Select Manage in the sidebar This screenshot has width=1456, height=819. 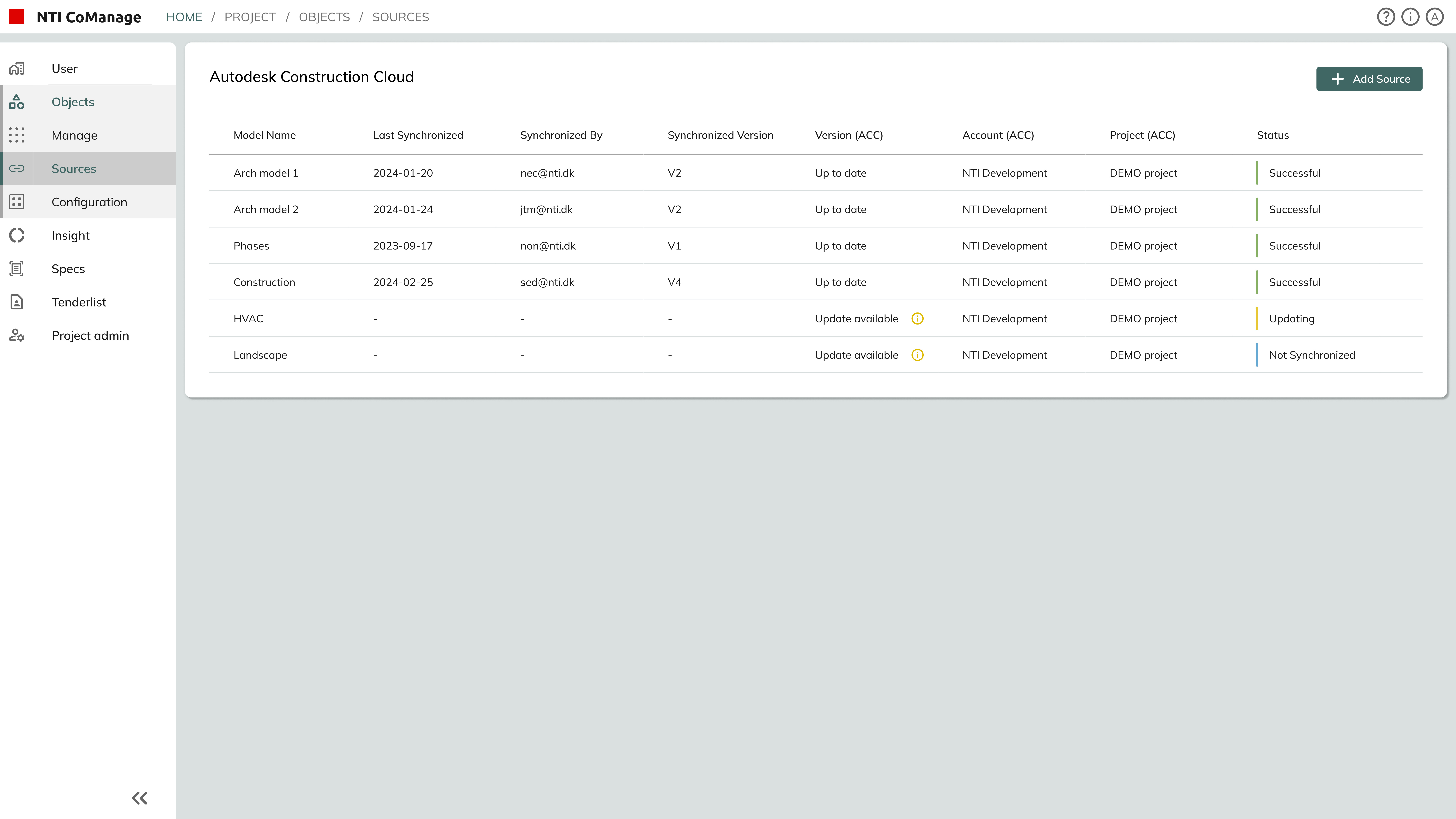click(74, 135)
